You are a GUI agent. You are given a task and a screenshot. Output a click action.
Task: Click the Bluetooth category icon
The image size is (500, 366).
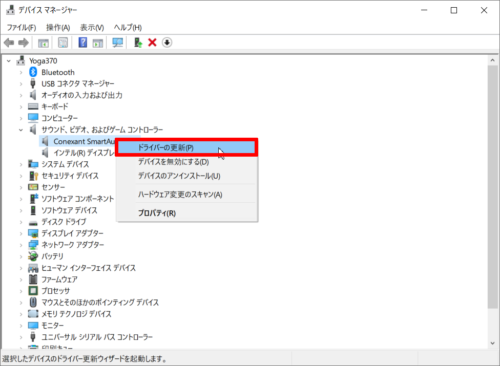tap(33, 72)
